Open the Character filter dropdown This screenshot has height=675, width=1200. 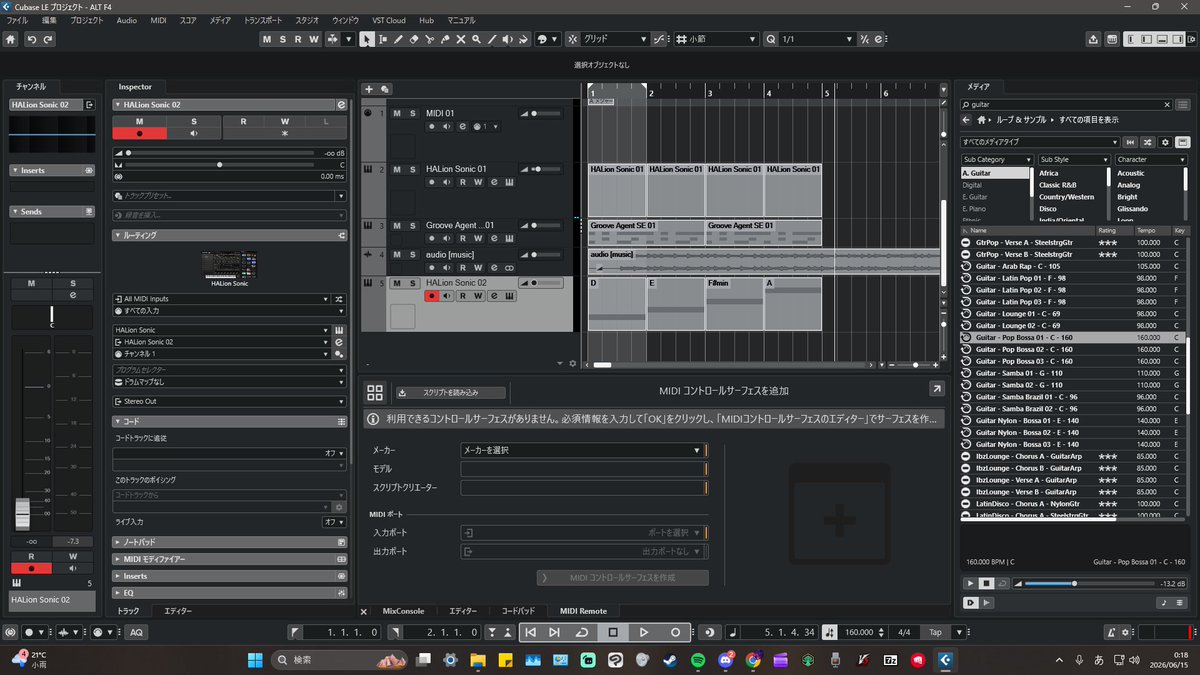(1151, 159)
